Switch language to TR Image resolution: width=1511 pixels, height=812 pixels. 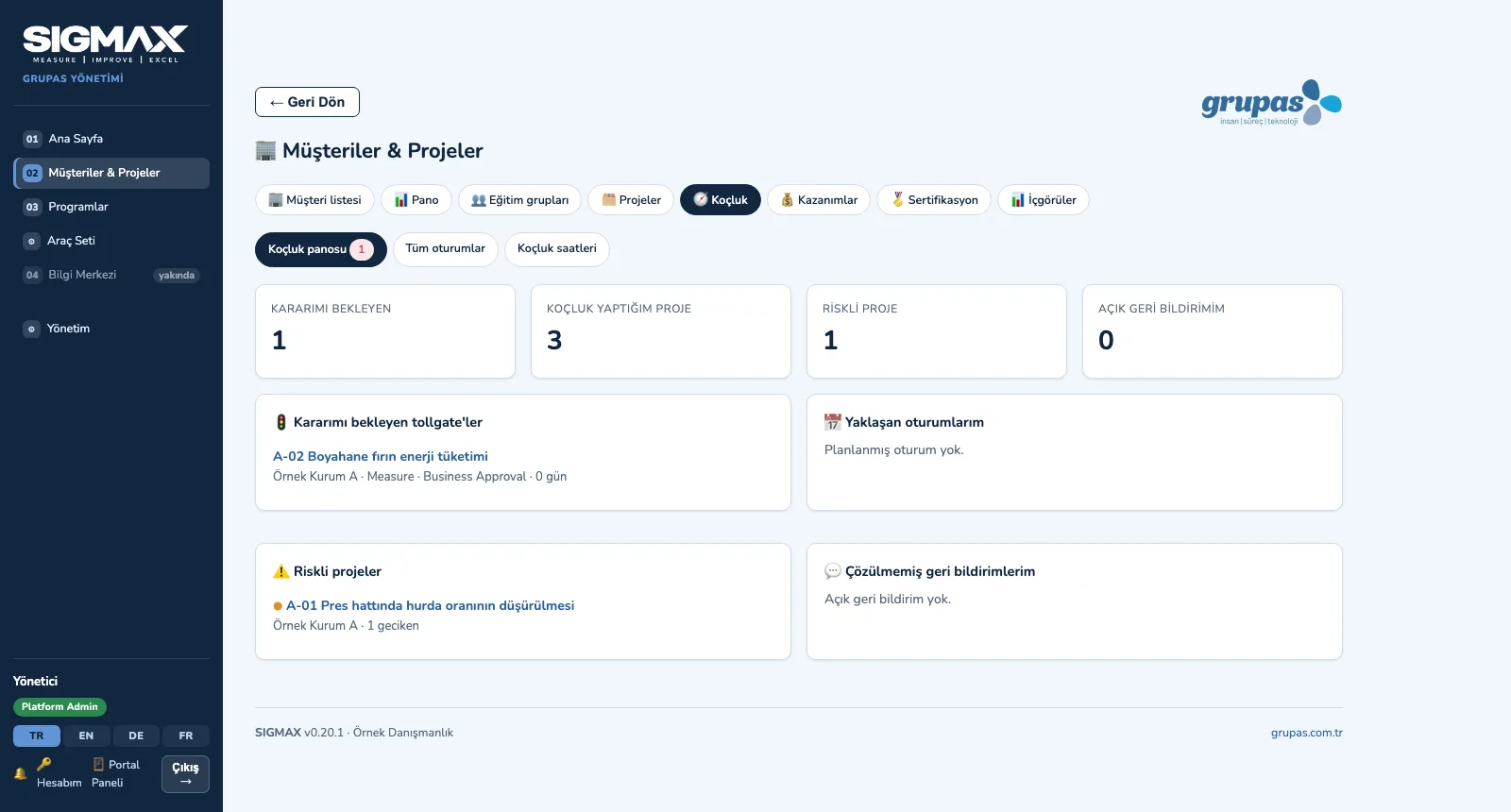(x=37, y=736)
